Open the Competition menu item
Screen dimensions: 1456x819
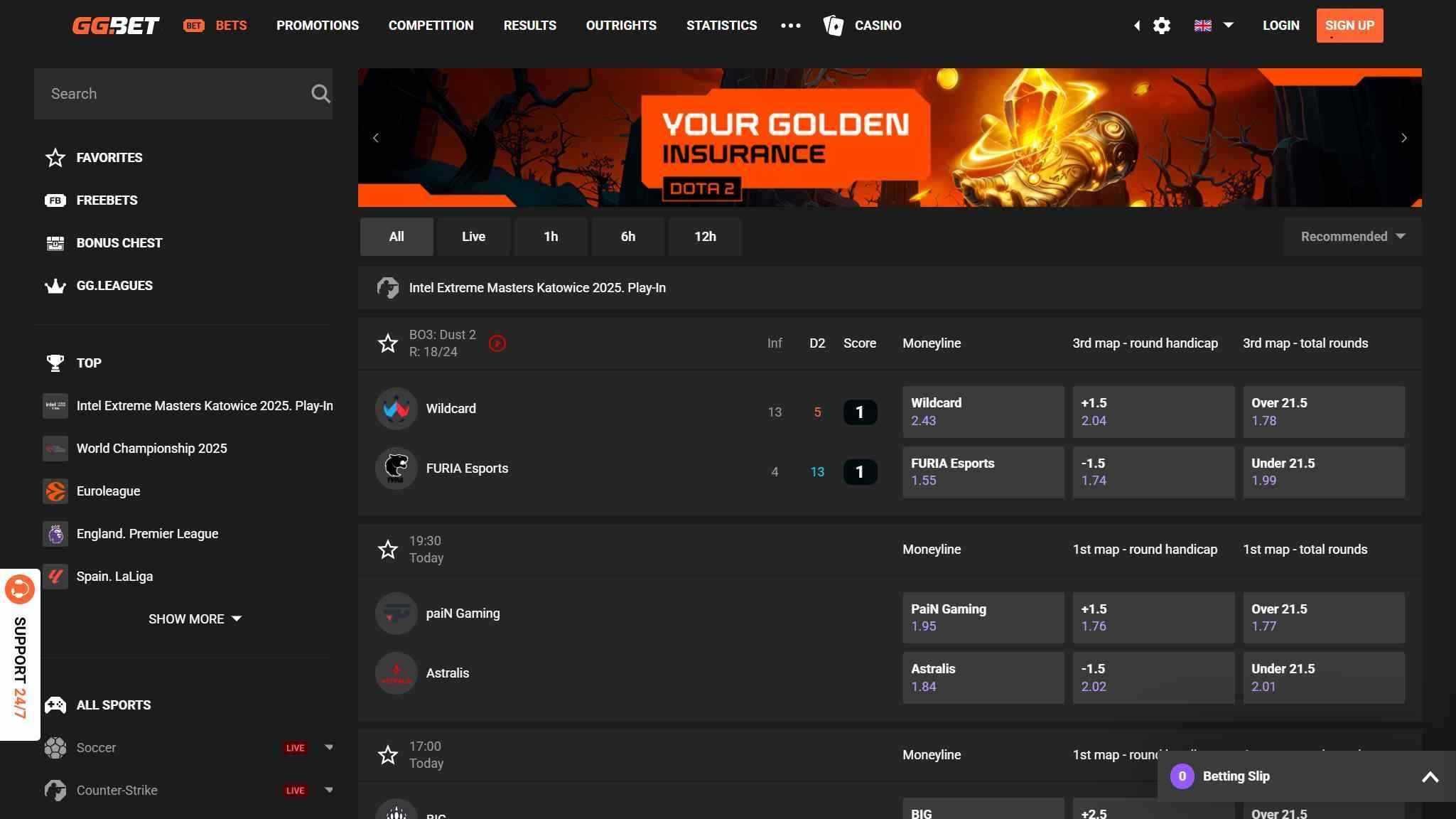pyautogui.click(x=431, y=26)
